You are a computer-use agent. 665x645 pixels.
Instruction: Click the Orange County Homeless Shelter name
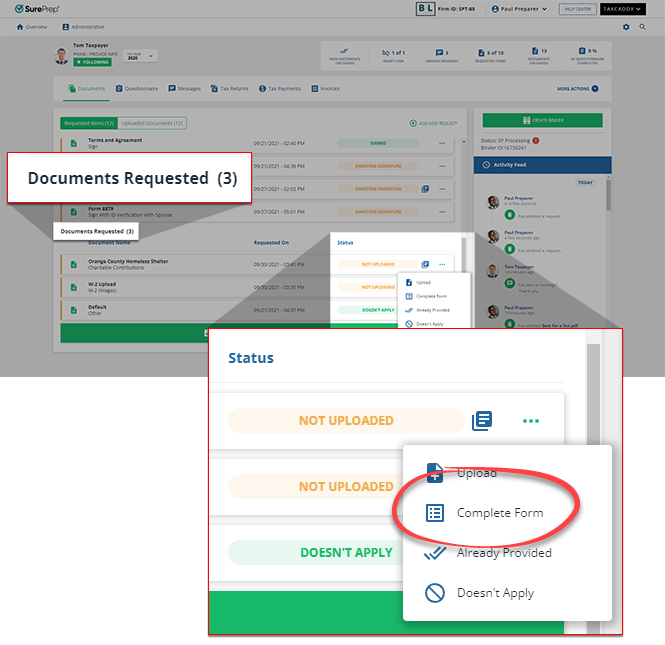pos(128,262)
